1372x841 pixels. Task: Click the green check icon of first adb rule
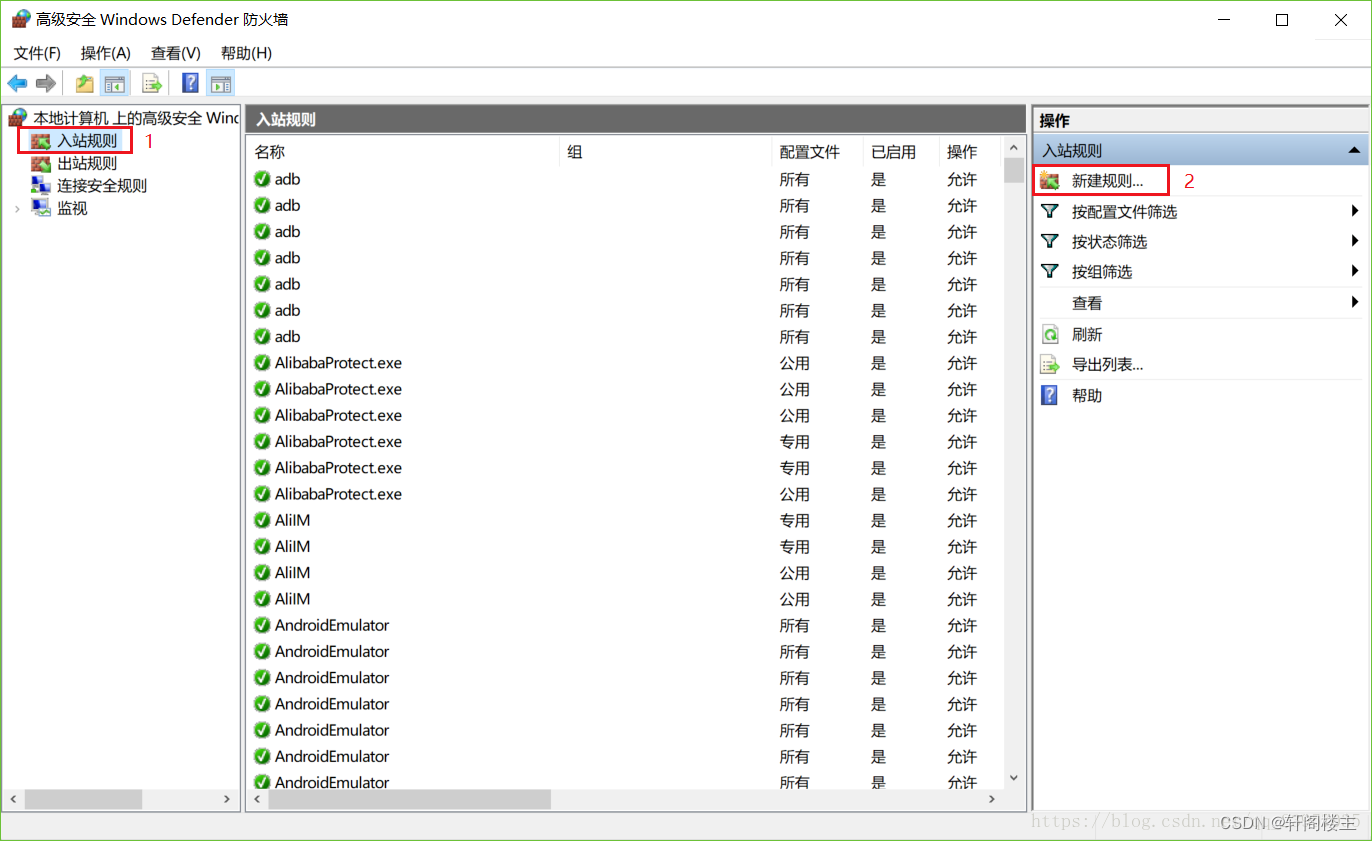262,179
